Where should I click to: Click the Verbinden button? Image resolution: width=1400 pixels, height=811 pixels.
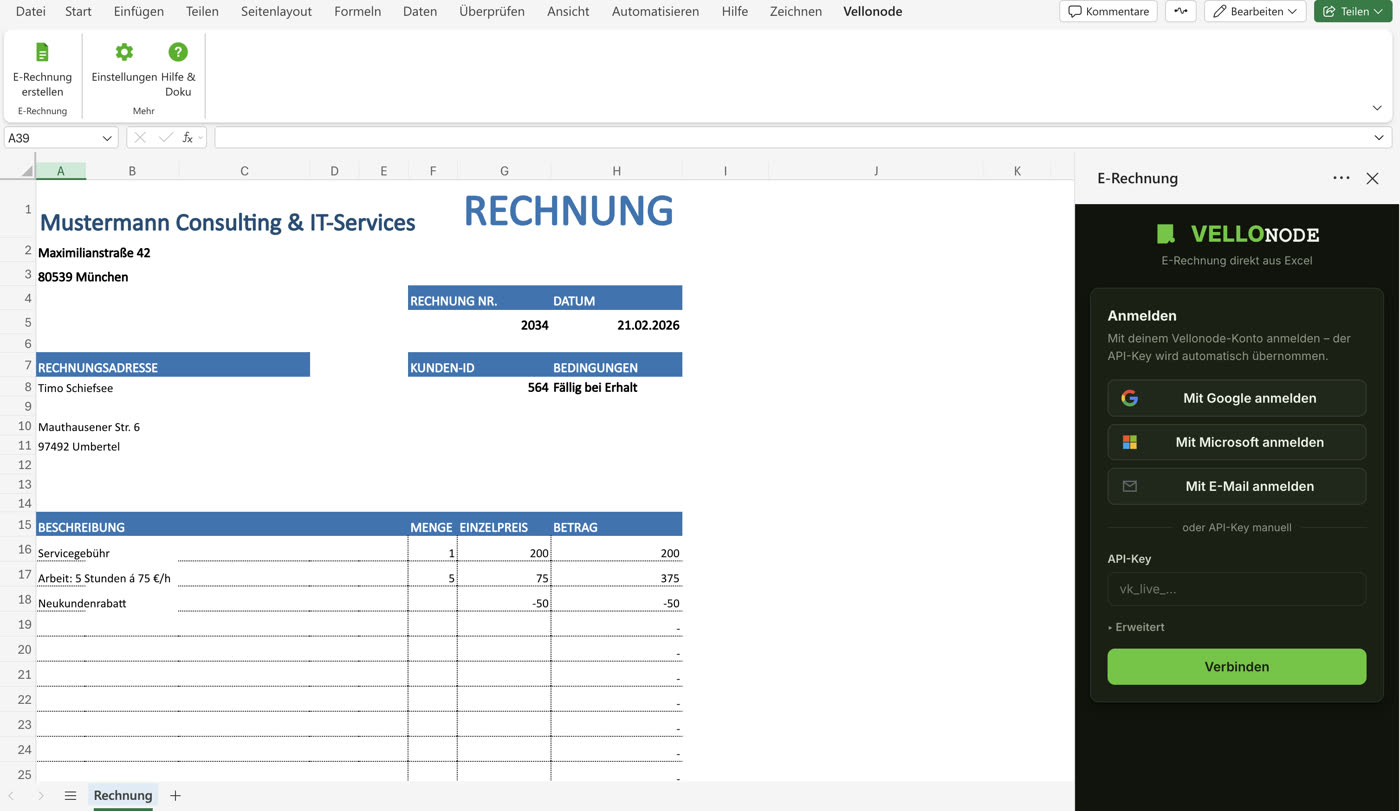click(1237, 667)
